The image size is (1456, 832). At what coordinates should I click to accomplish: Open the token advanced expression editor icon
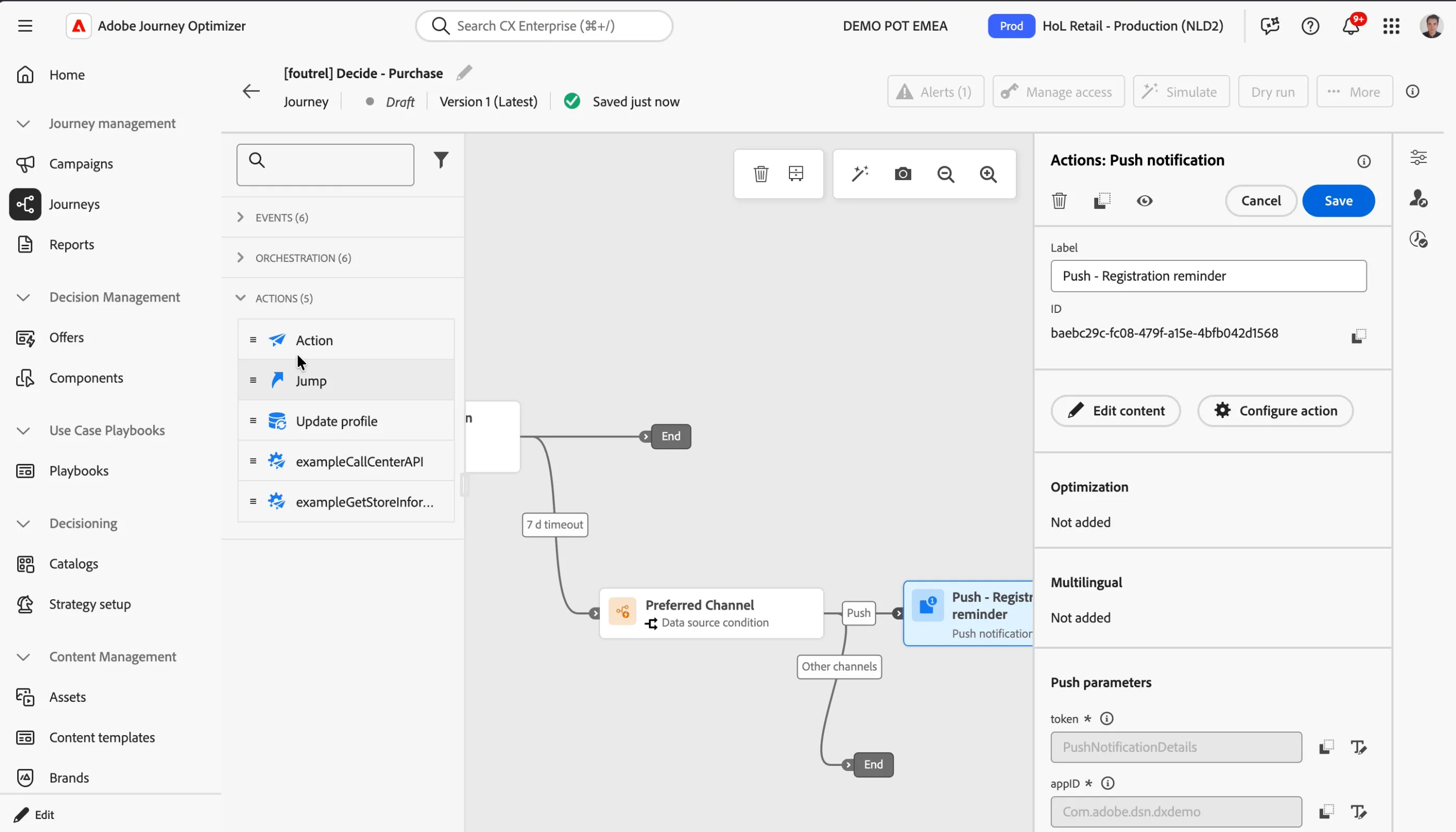point(1359,747)
